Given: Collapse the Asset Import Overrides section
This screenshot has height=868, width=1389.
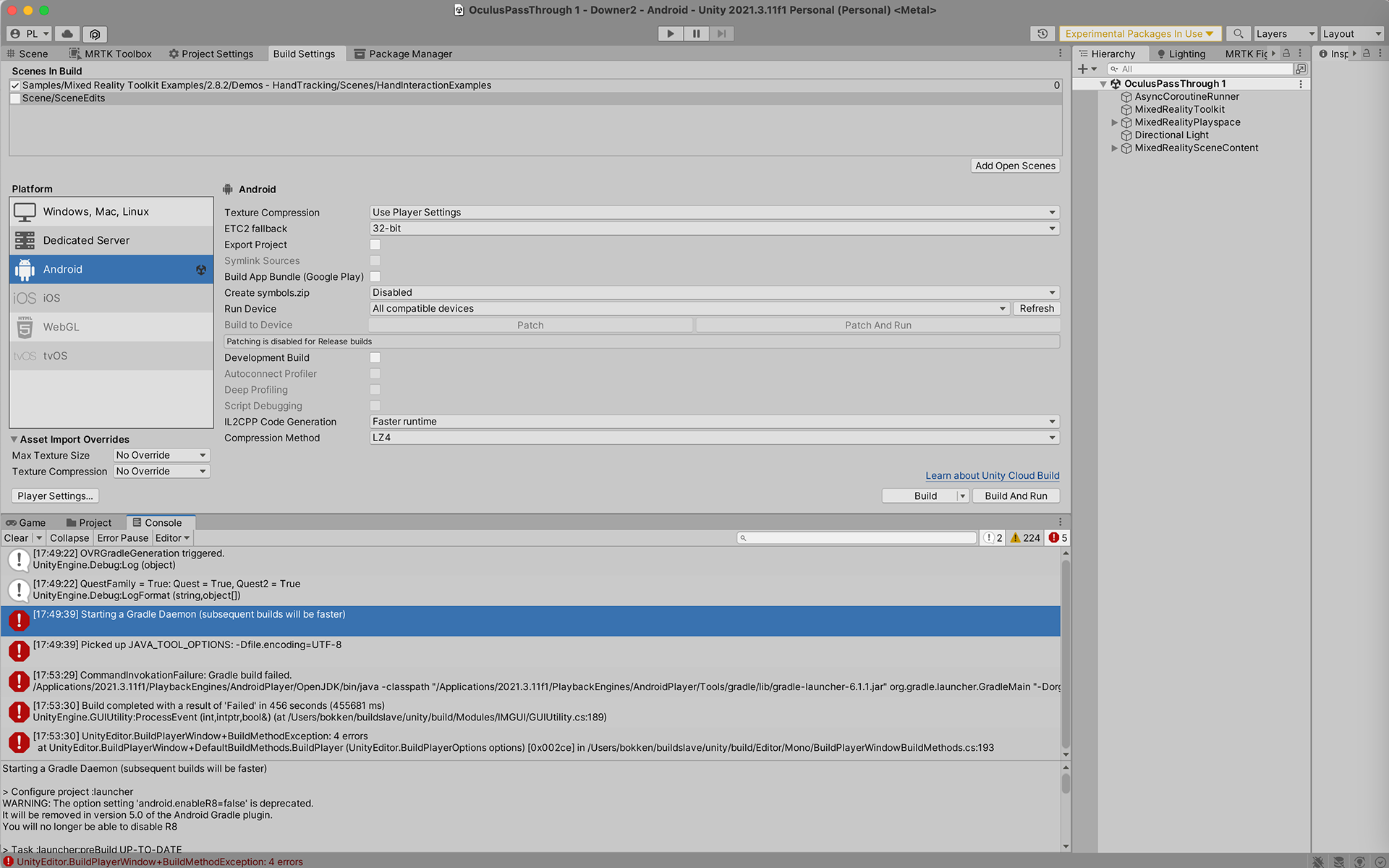Looking at the screenshot, I should 14,439.
